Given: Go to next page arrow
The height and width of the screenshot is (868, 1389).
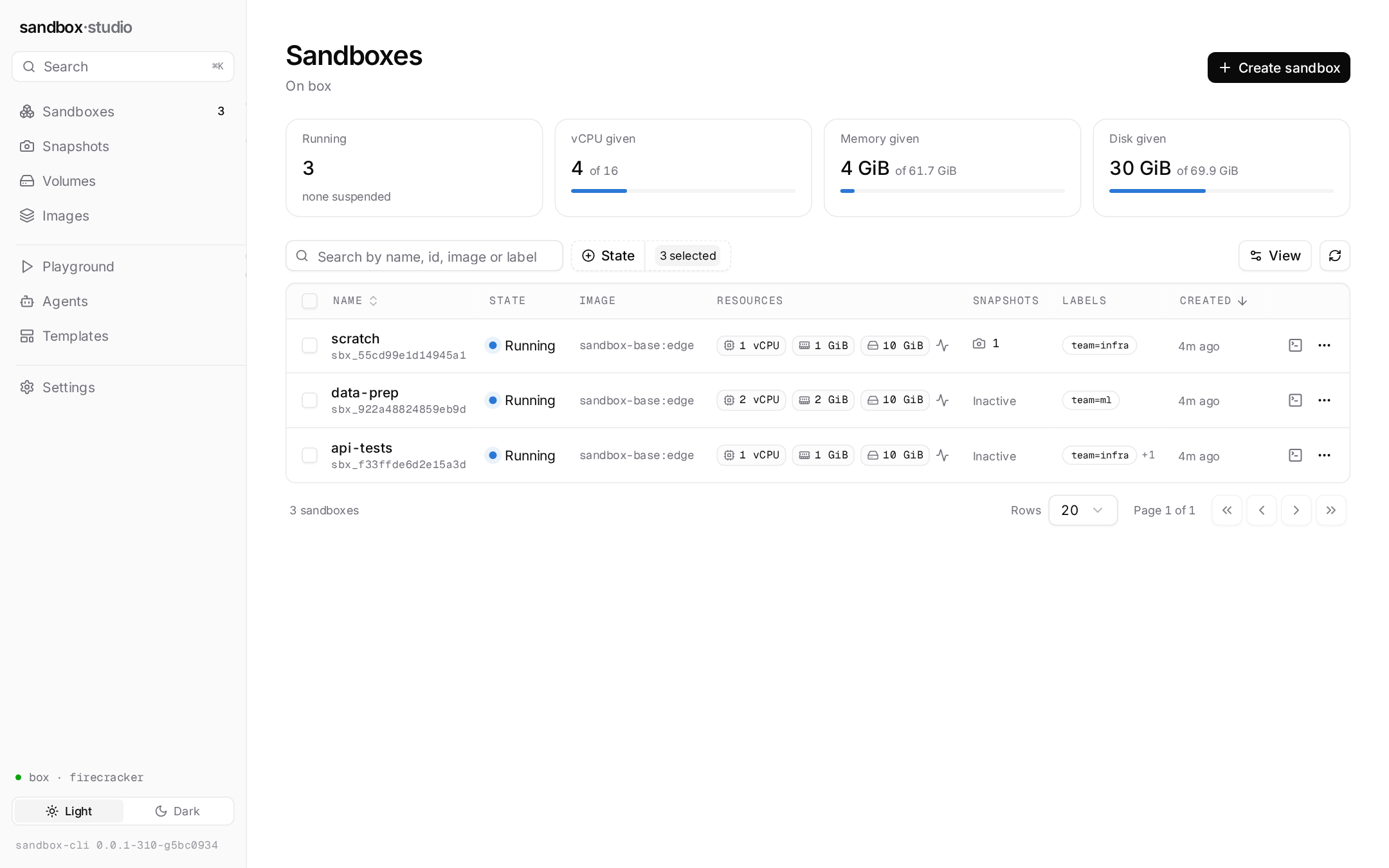Looking at the screenshot, I should [x=1296, y=510].
